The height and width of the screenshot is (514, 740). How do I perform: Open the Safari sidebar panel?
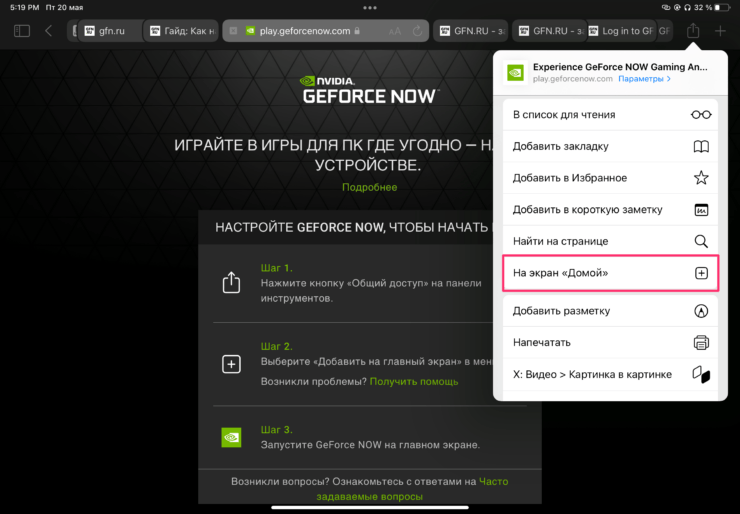tap(22, 31)
